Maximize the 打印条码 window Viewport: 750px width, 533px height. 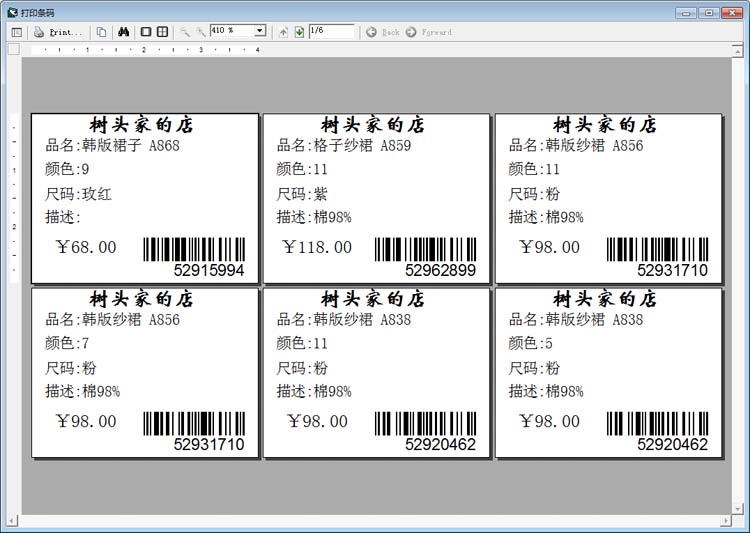(709, 13)
